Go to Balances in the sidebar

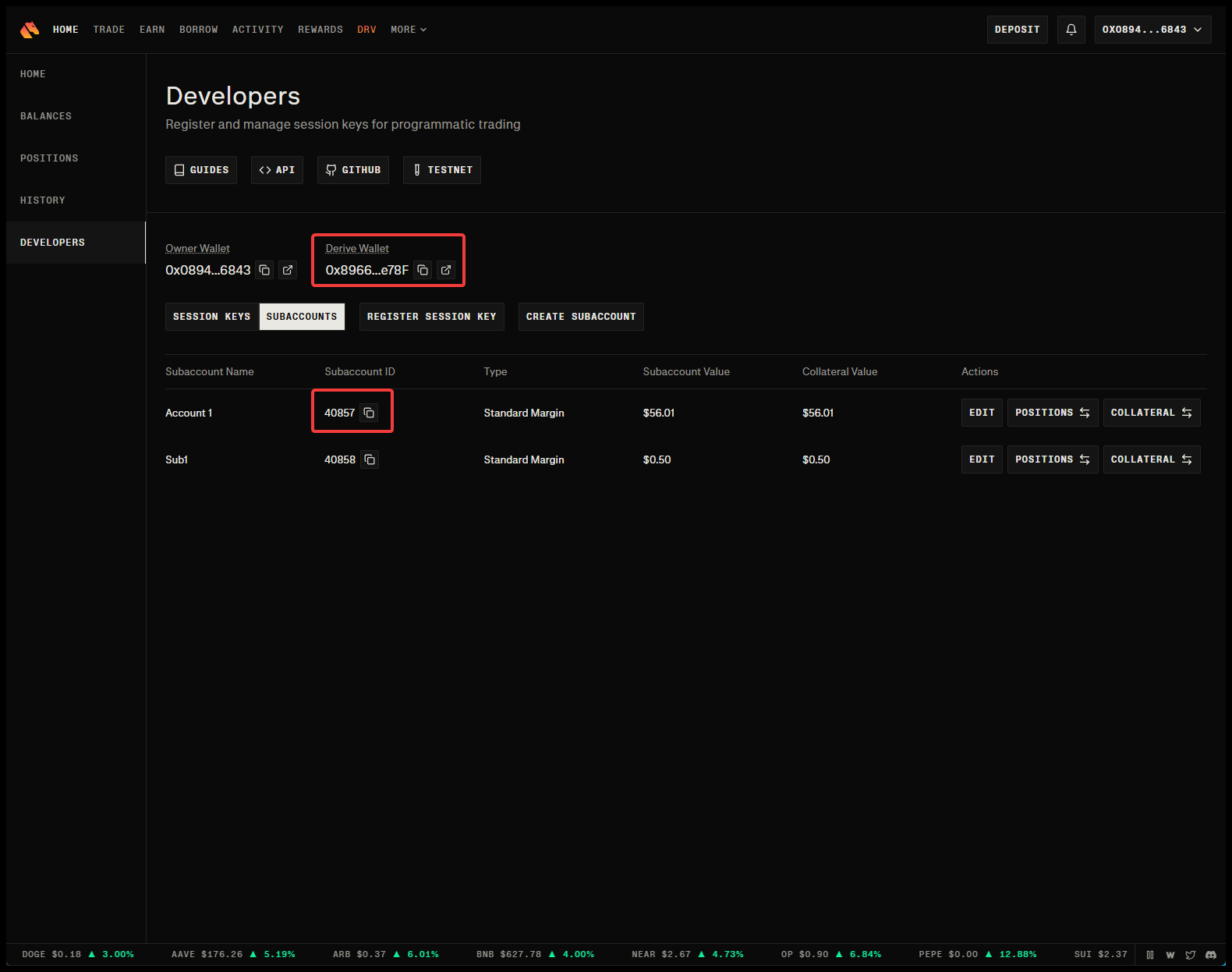coord(46,116)
